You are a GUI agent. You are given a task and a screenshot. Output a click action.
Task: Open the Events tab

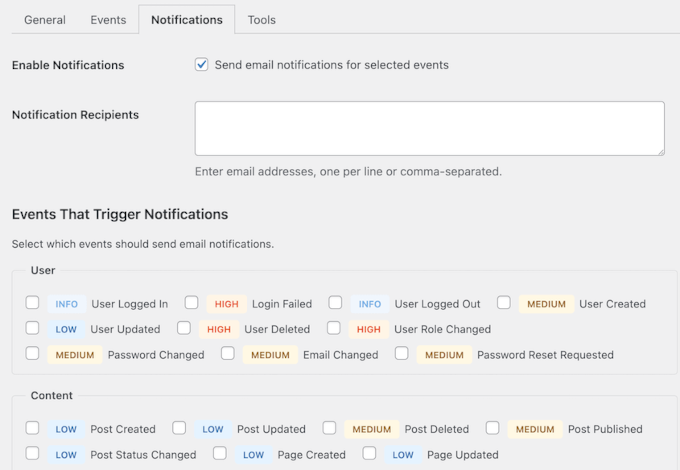point(108,20)
